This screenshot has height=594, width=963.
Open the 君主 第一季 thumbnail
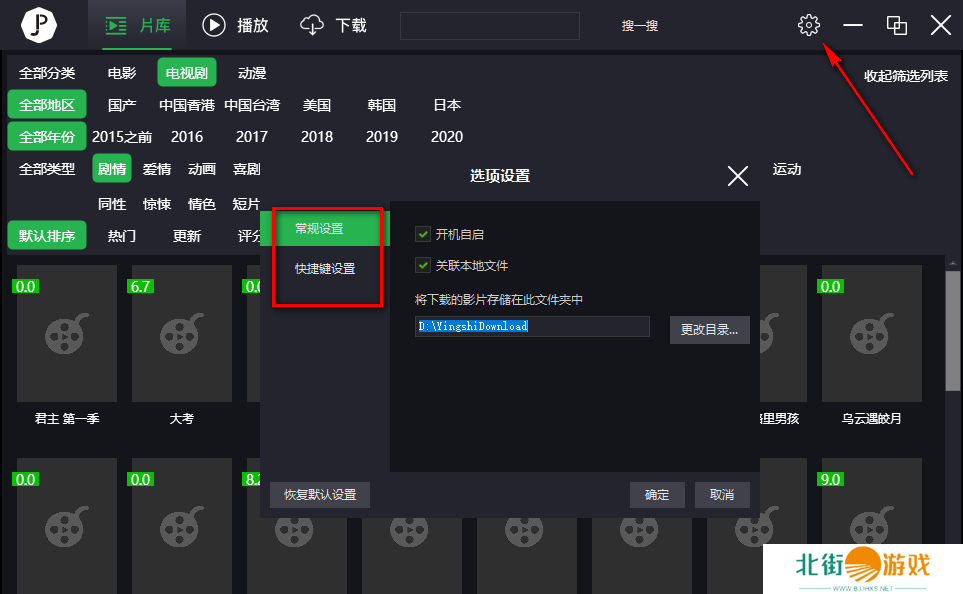coord(67,332)
